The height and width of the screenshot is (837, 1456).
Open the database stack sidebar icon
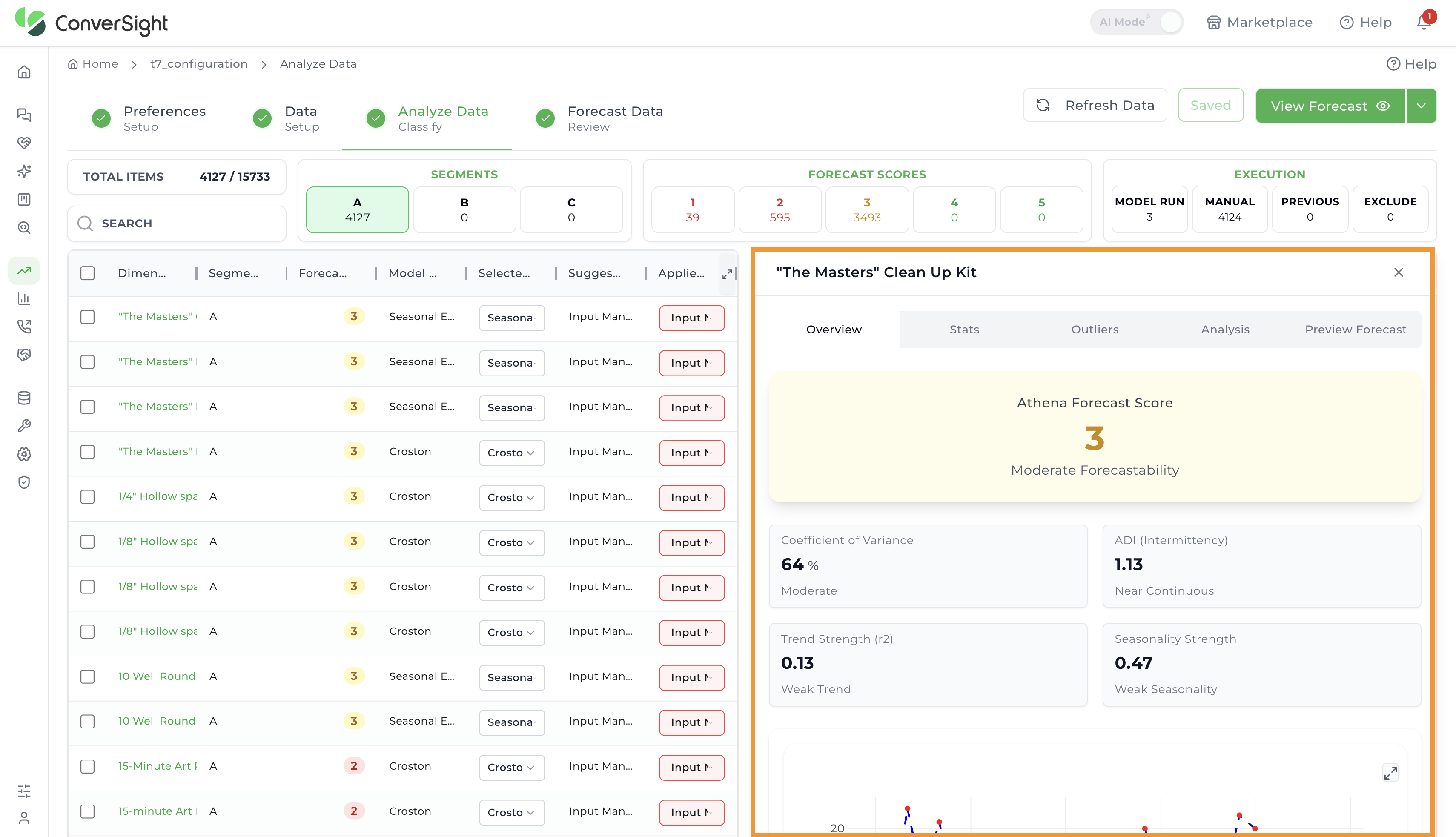point(24,398)
